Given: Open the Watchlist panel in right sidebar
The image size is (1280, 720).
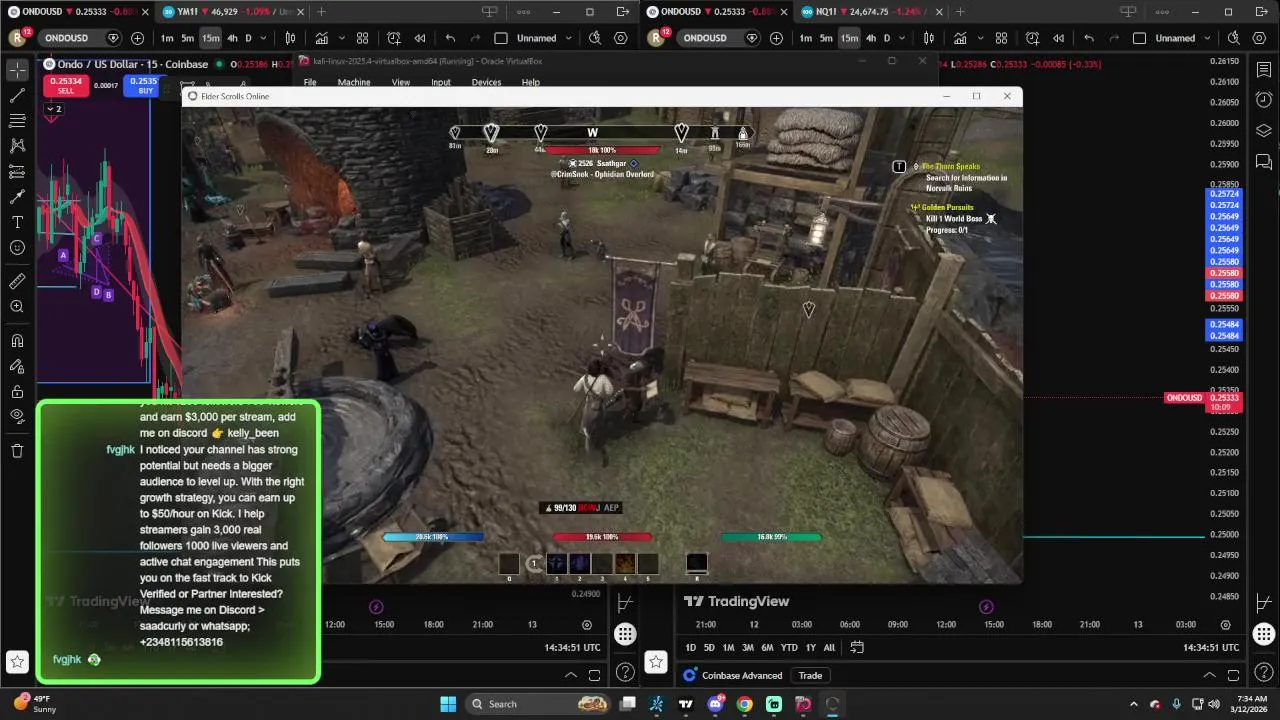Looking at the screenshot, I should pos(1264,70).
